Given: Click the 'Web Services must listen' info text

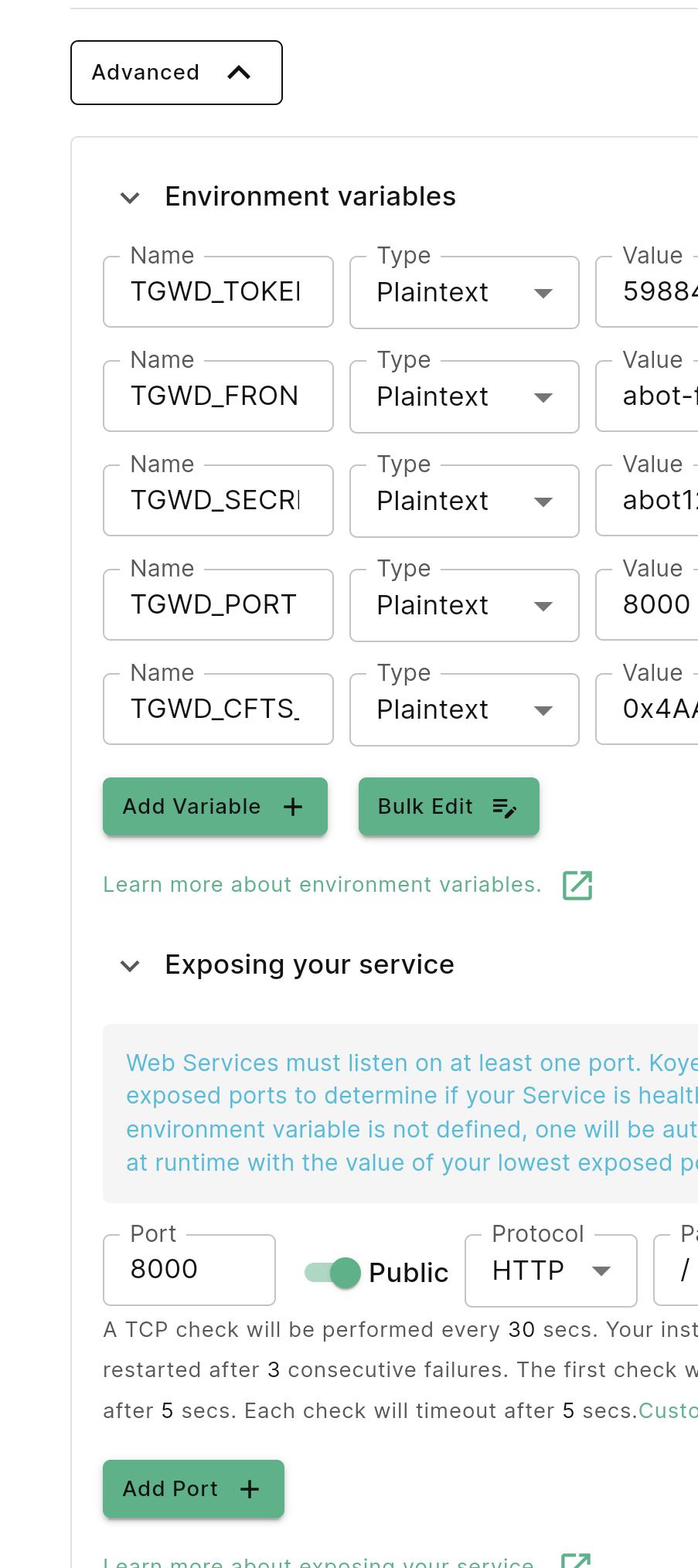Looking at the screenshot, I should coord(412,1113).
